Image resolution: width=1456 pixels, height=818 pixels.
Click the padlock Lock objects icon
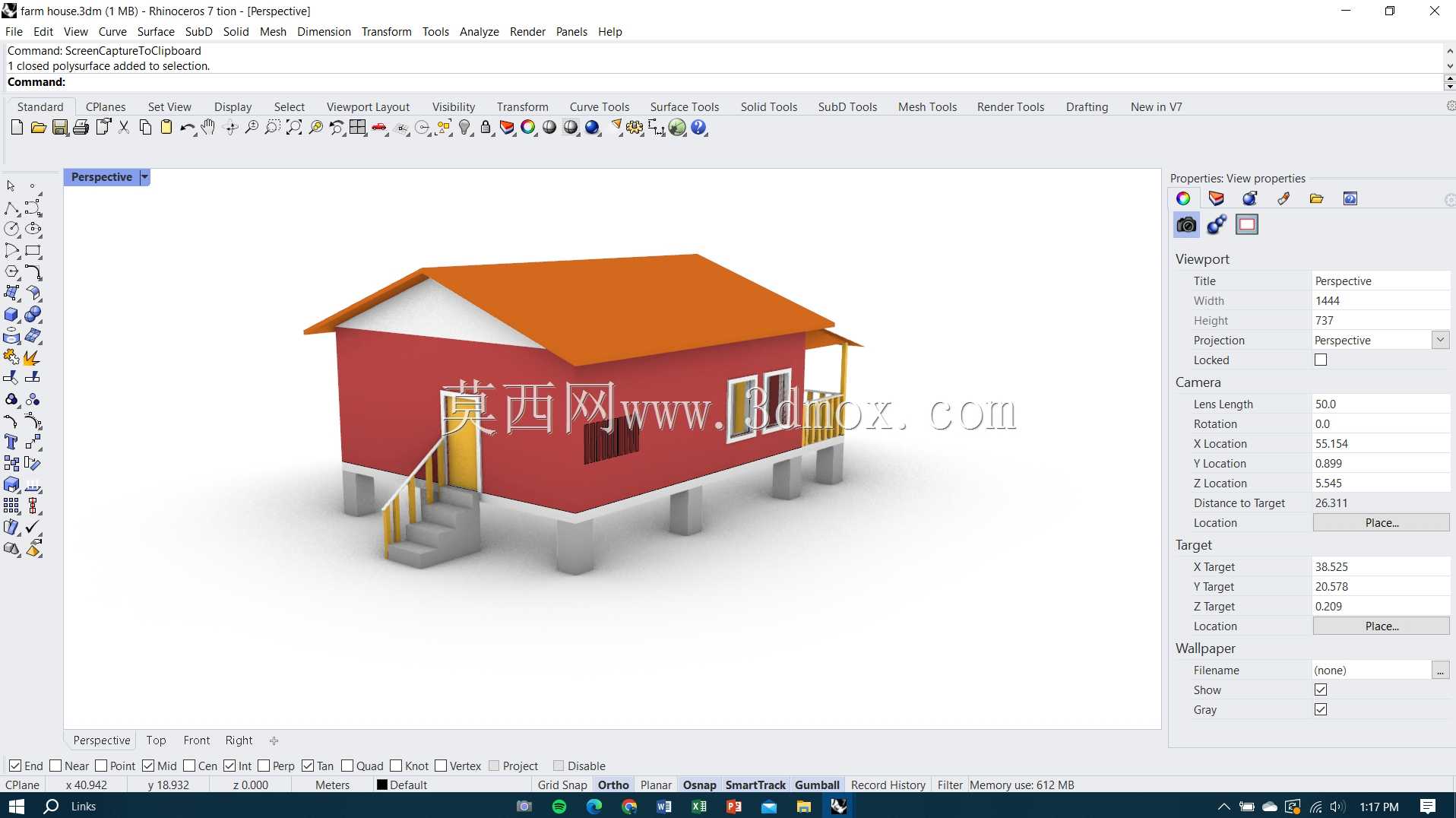click(x=486, y=128)
